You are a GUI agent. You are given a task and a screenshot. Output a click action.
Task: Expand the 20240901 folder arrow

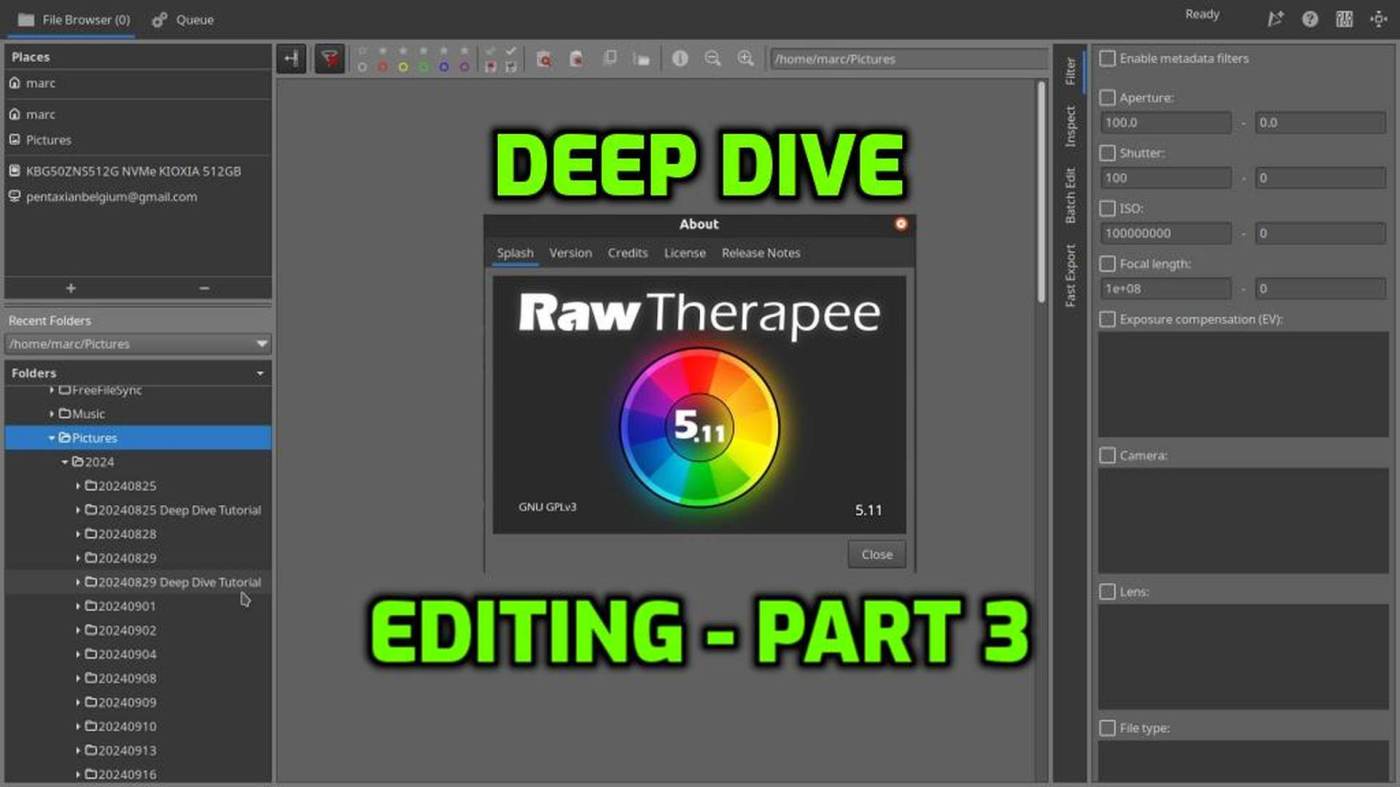pos(78,606)
